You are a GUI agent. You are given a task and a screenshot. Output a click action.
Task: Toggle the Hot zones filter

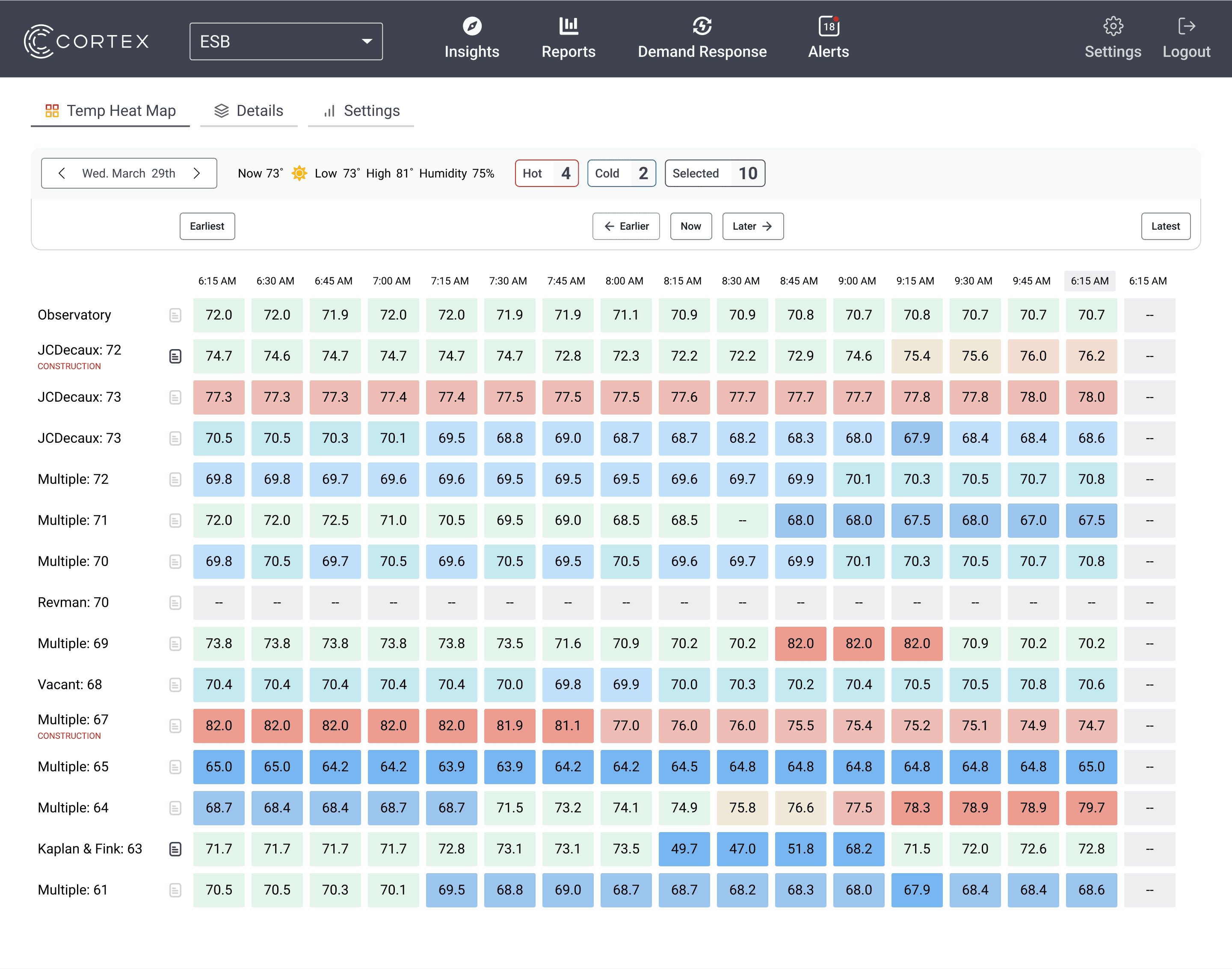pyautogui.click(x=546, y=173)
